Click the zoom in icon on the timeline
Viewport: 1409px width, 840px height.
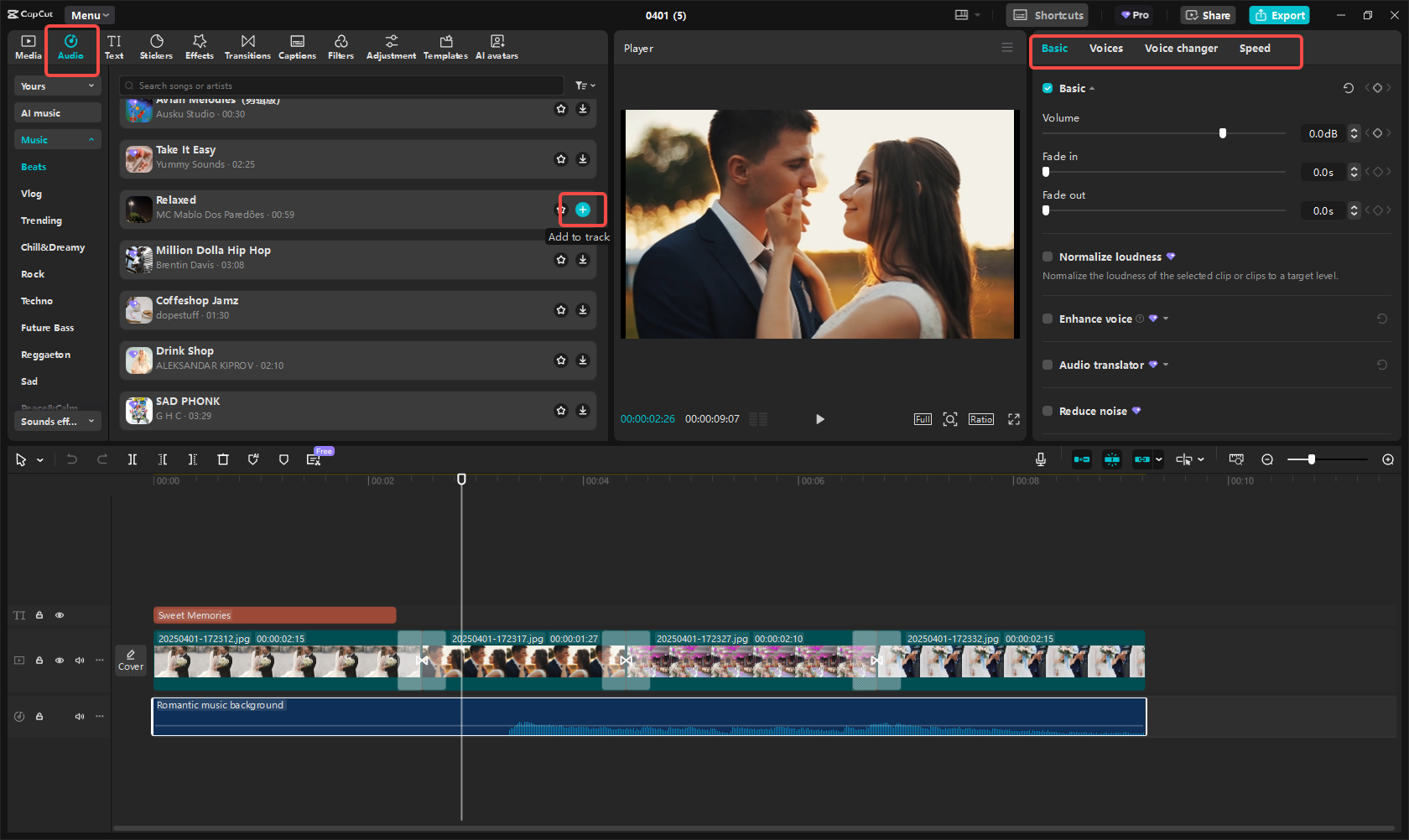[x=1388, y=459]
